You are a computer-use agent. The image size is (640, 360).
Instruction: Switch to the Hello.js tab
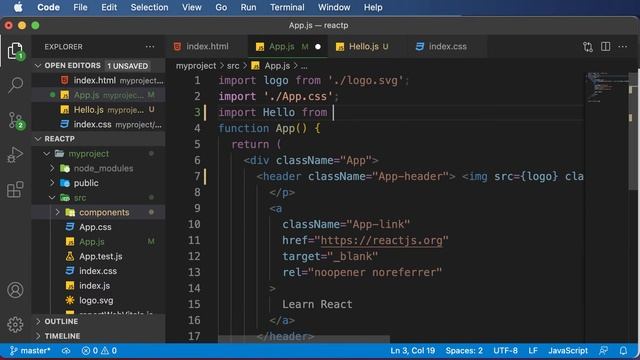(x=363, y=47)
